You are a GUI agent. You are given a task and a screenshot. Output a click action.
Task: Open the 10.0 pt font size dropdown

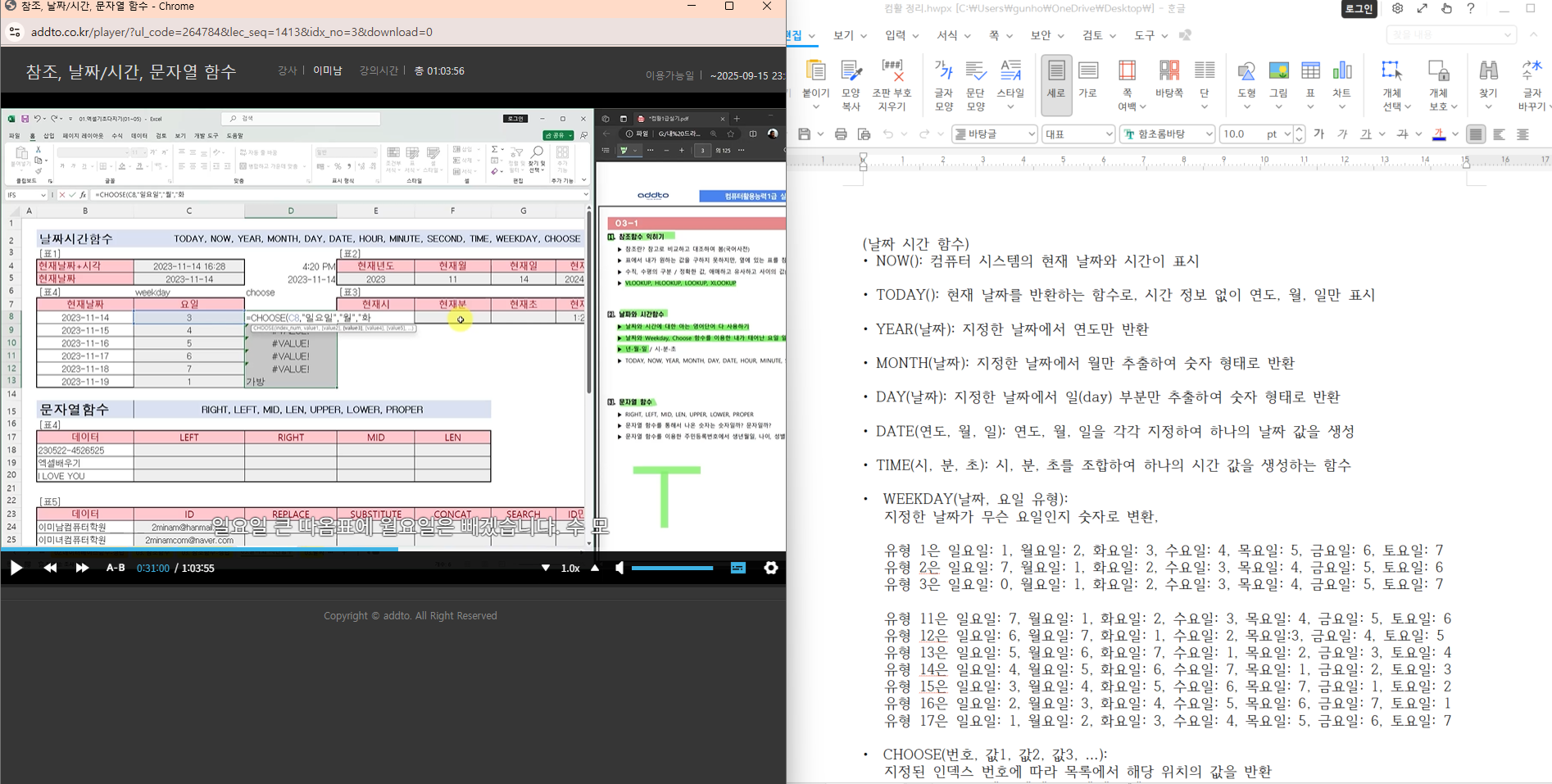coord(1287,134)
